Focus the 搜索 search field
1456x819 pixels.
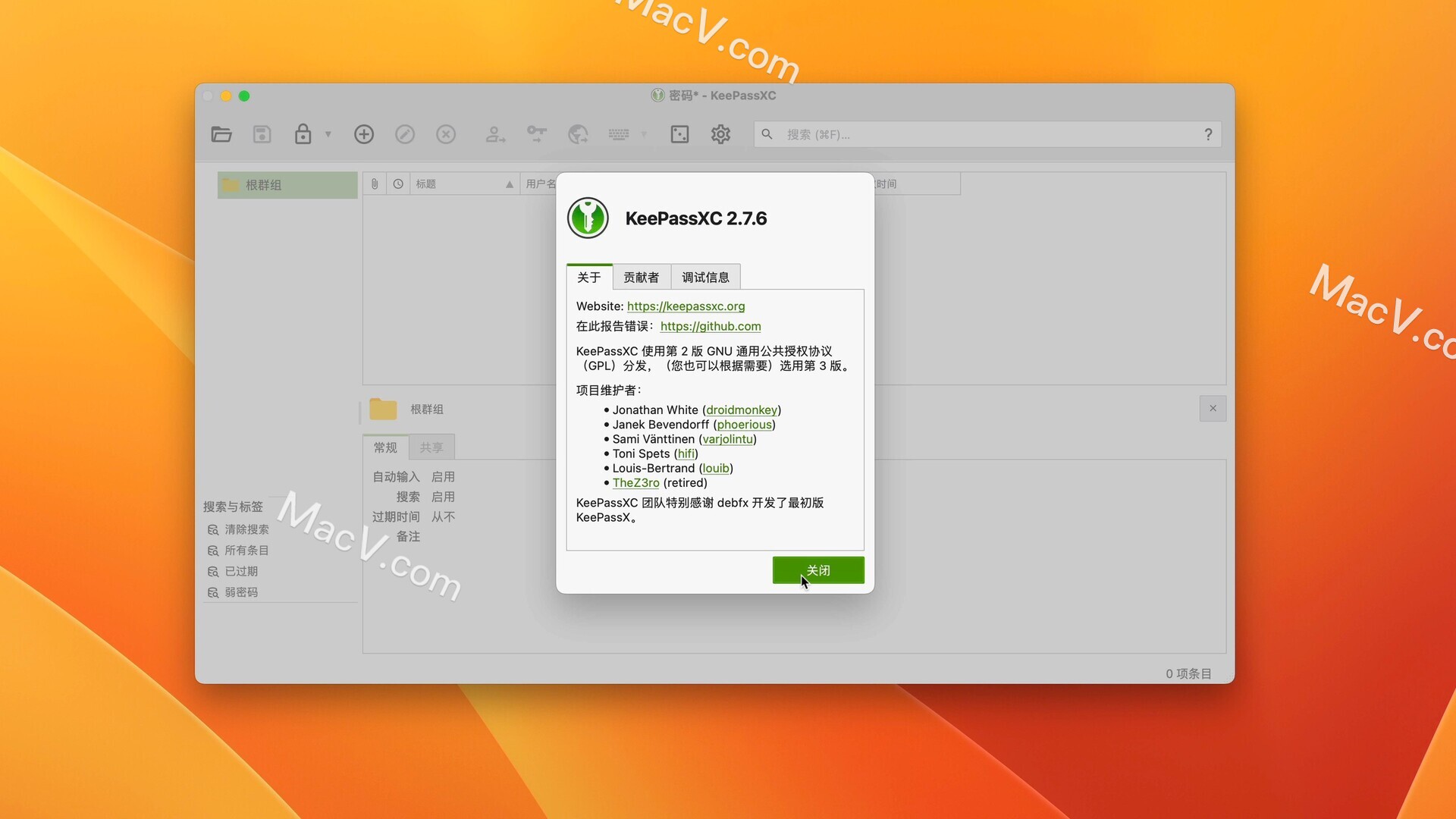coord(986,134)
